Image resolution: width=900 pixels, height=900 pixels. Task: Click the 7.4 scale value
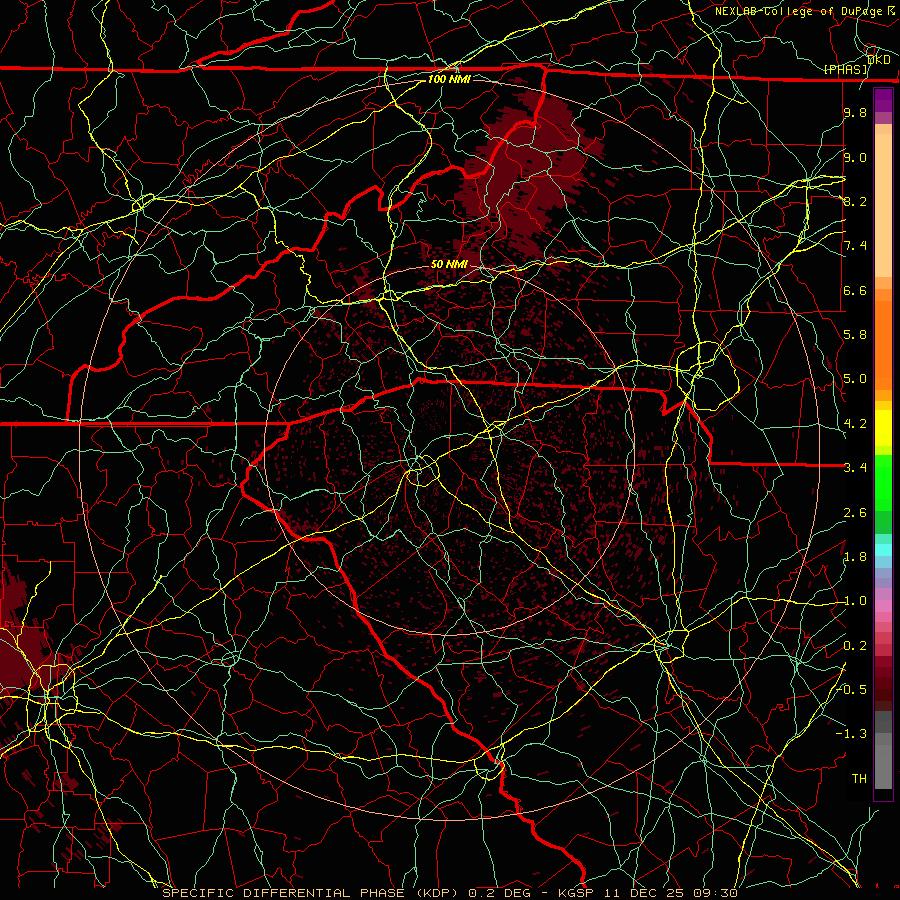click(x=855, y=246)
